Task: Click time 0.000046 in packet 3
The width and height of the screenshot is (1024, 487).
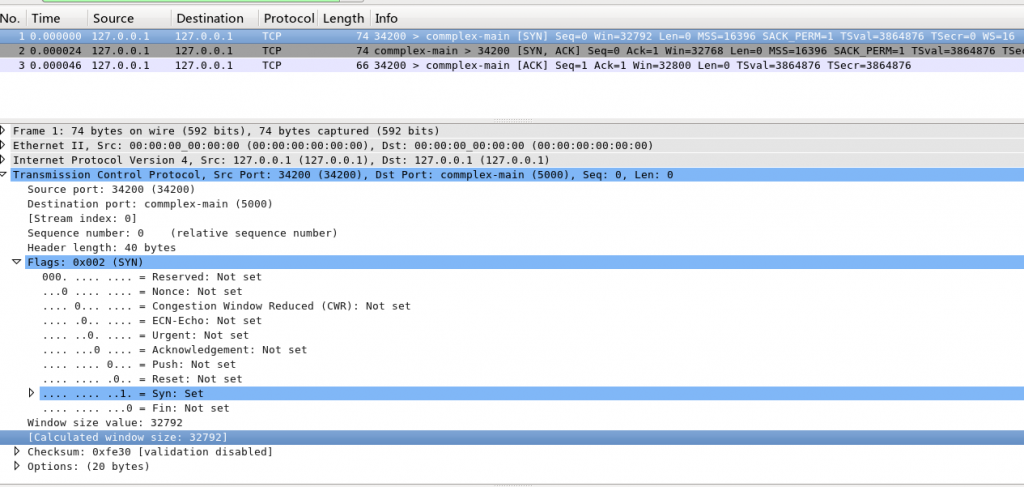Action: pyautogui.click(x=56, y=65)
